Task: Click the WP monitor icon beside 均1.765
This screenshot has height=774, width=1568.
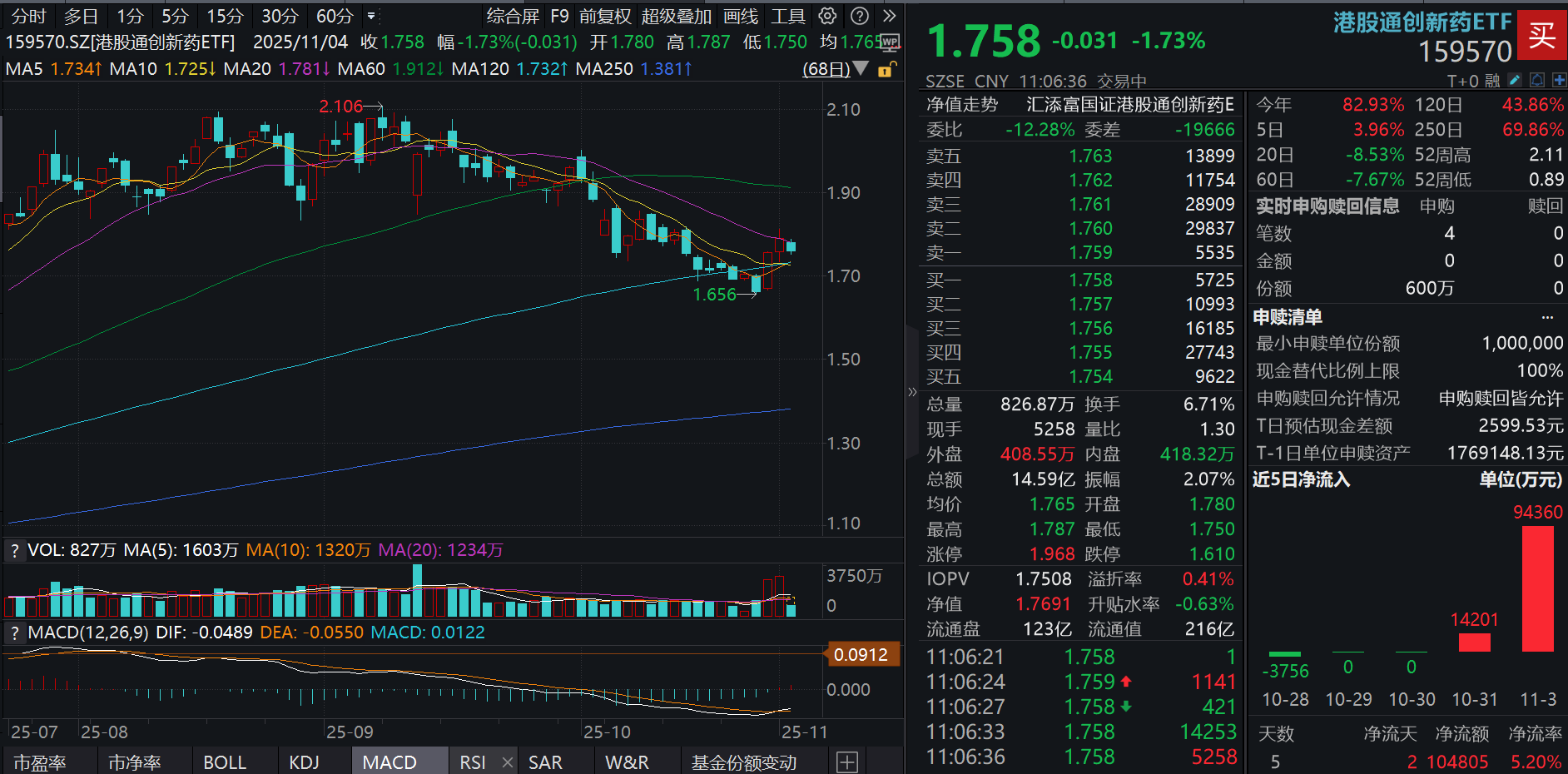Action: 890,43
